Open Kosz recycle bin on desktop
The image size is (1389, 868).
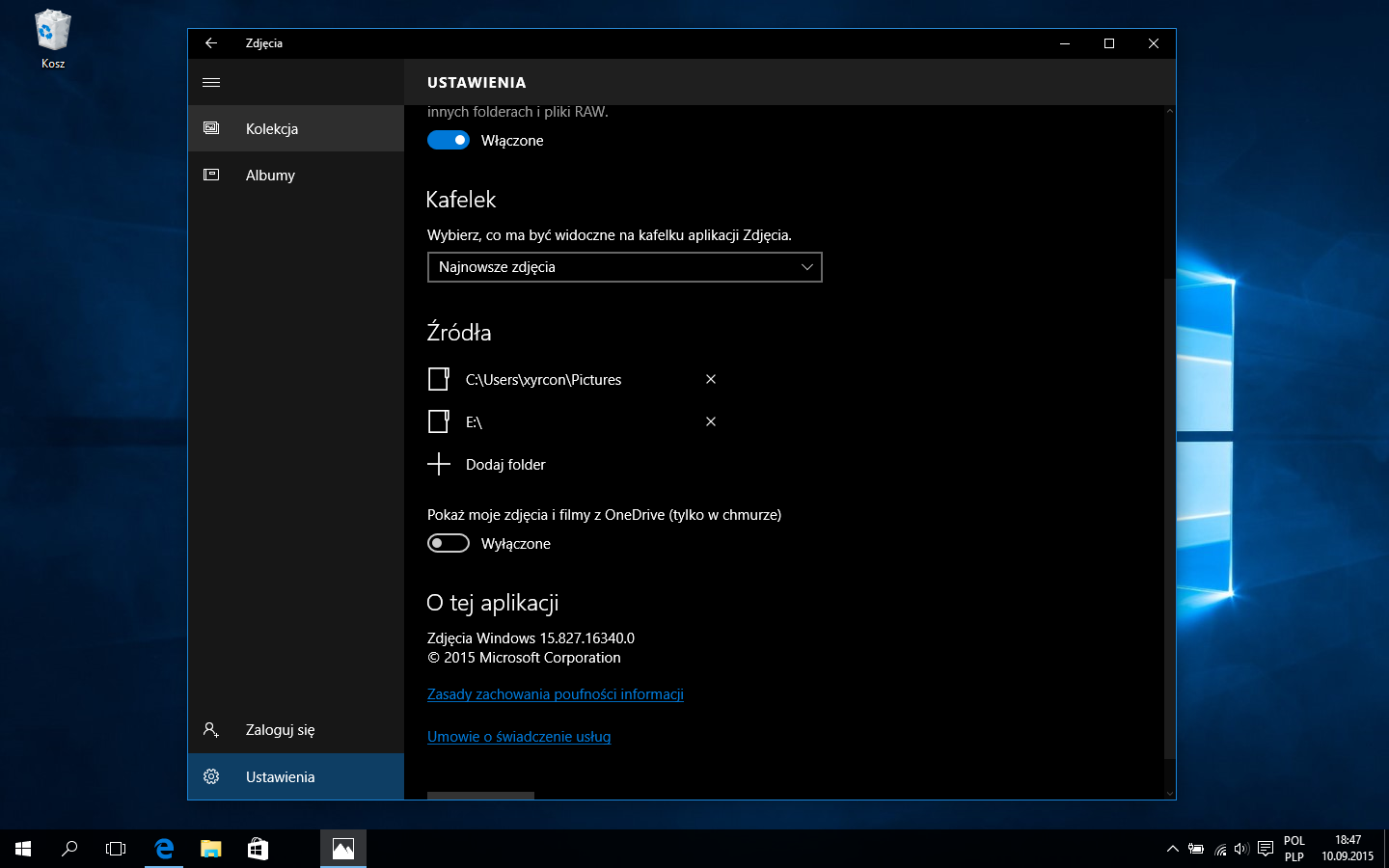tap(53, 40)
